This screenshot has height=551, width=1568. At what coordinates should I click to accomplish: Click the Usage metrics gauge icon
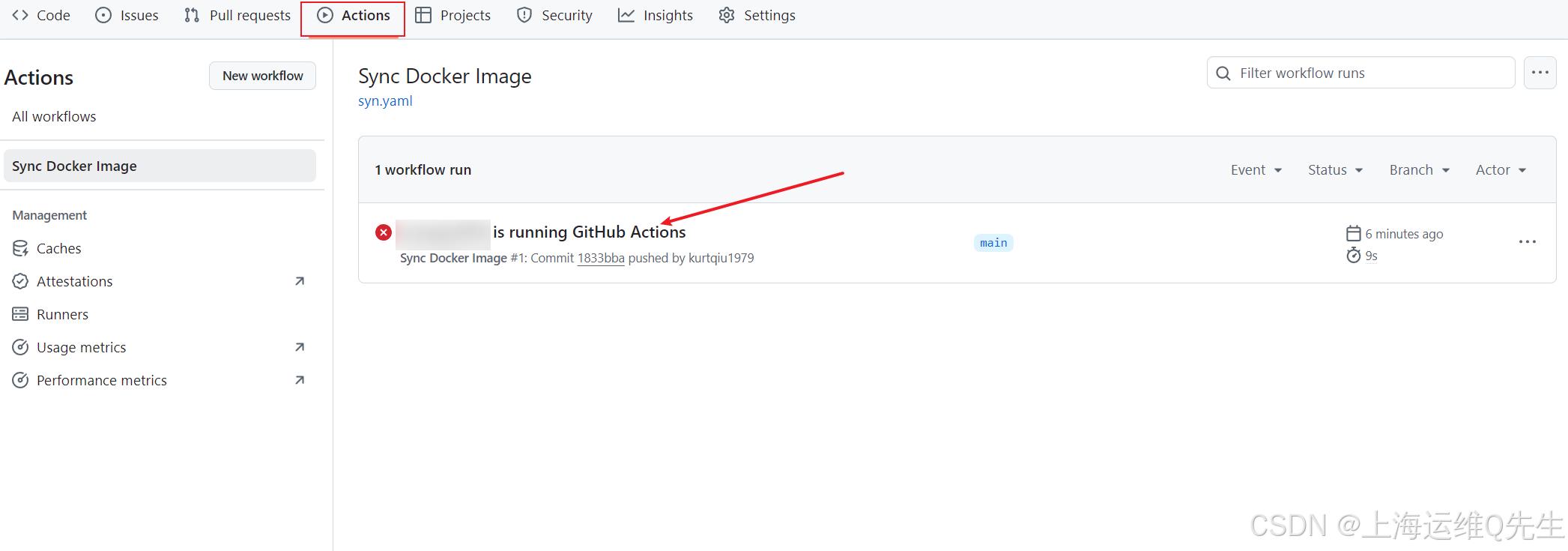click(20, 347)
